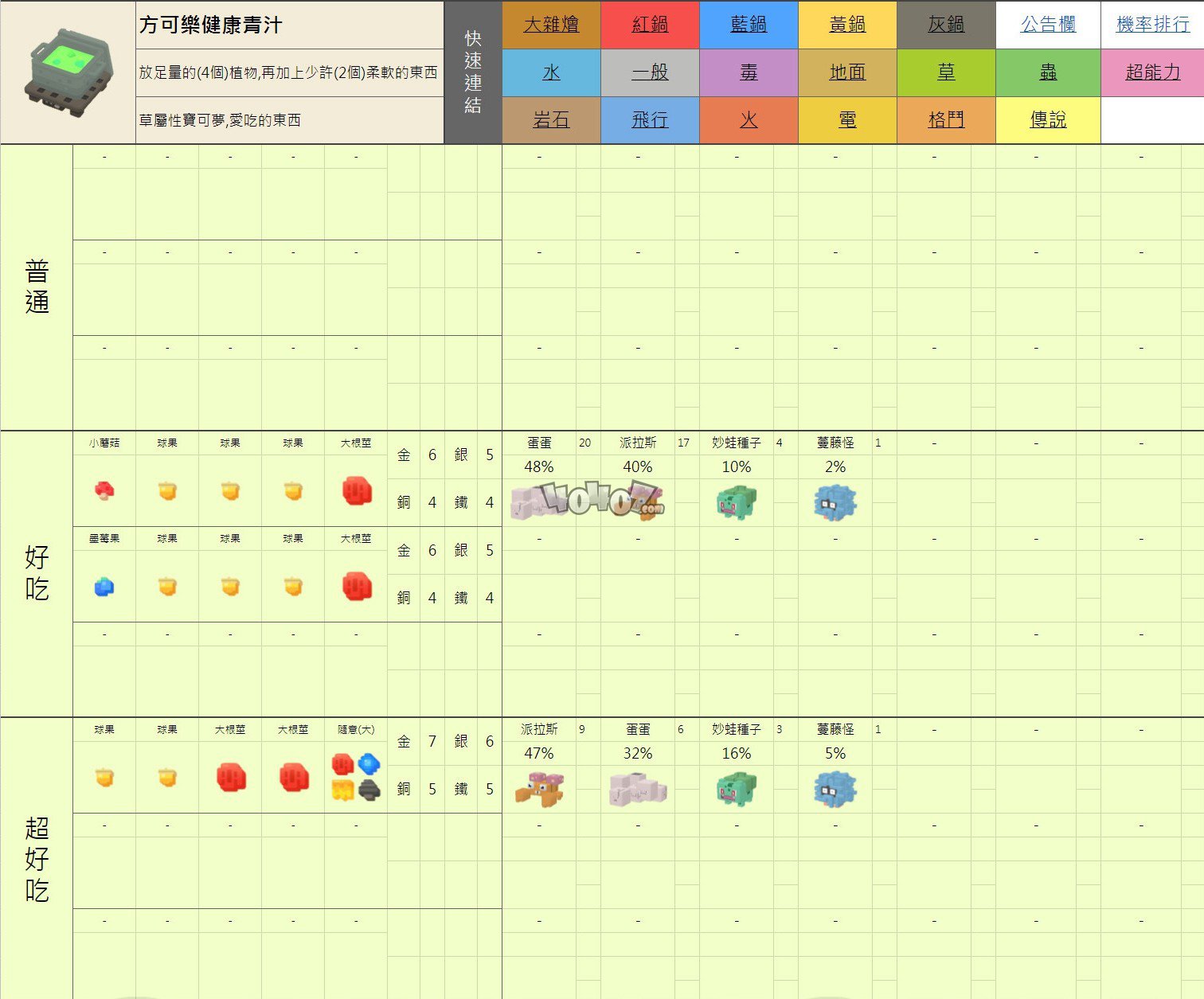Screen dimensions: 1204x999
Task: Select the 5% probability cell
Action: click(x=835, y=754)
